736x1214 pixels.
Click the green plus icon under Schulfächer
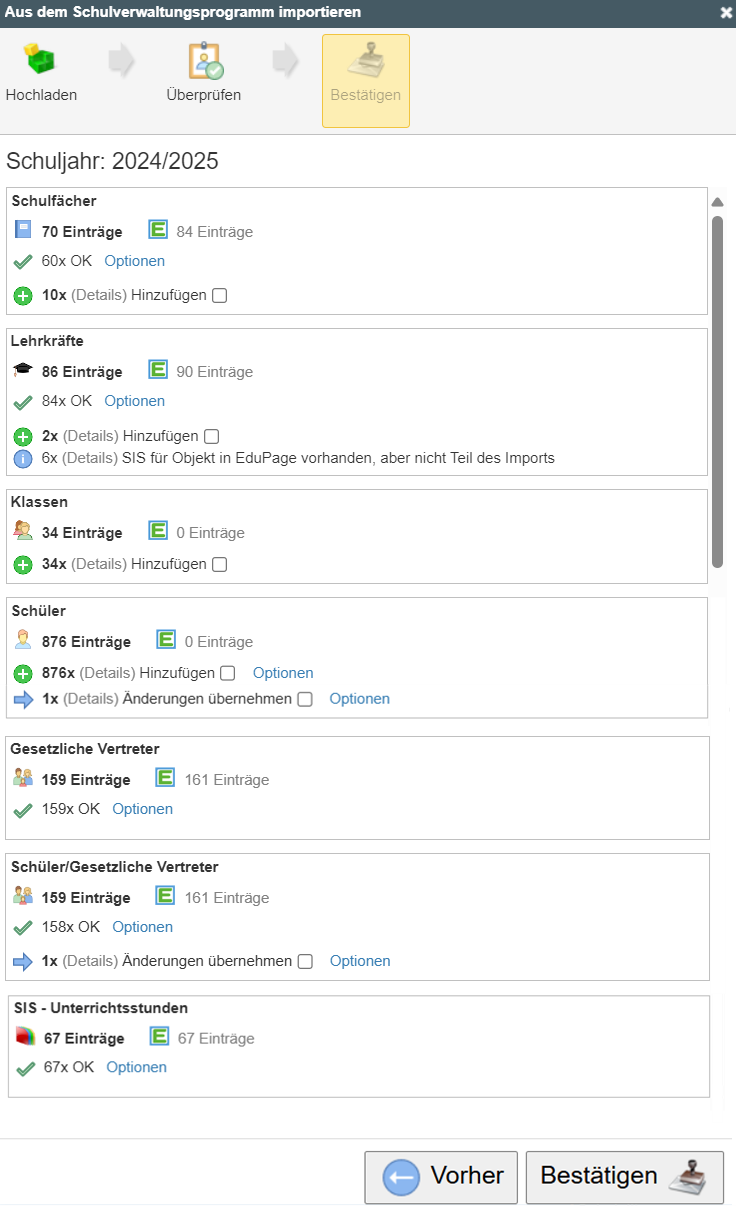tap(23, 296)
